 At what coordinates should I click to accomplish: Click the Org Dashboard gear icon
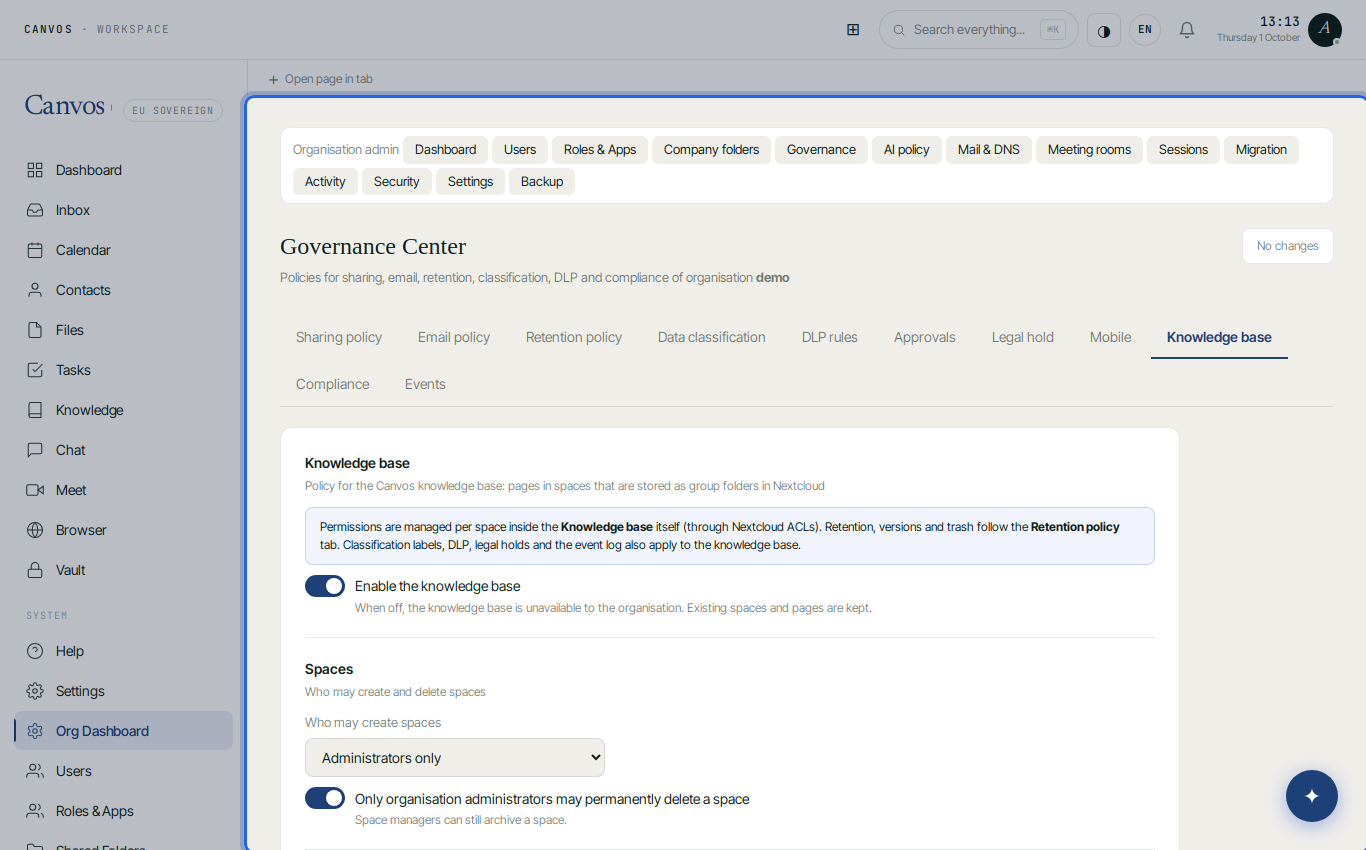(35, 731)
